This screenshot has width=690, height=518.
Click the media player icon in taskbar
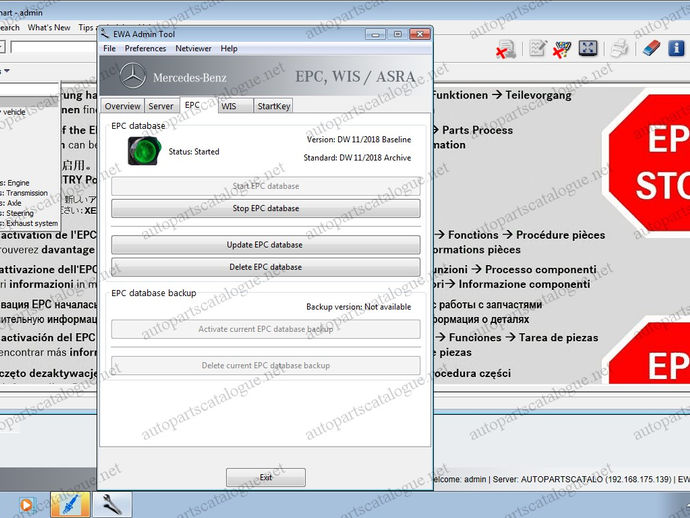pos(27,504)
